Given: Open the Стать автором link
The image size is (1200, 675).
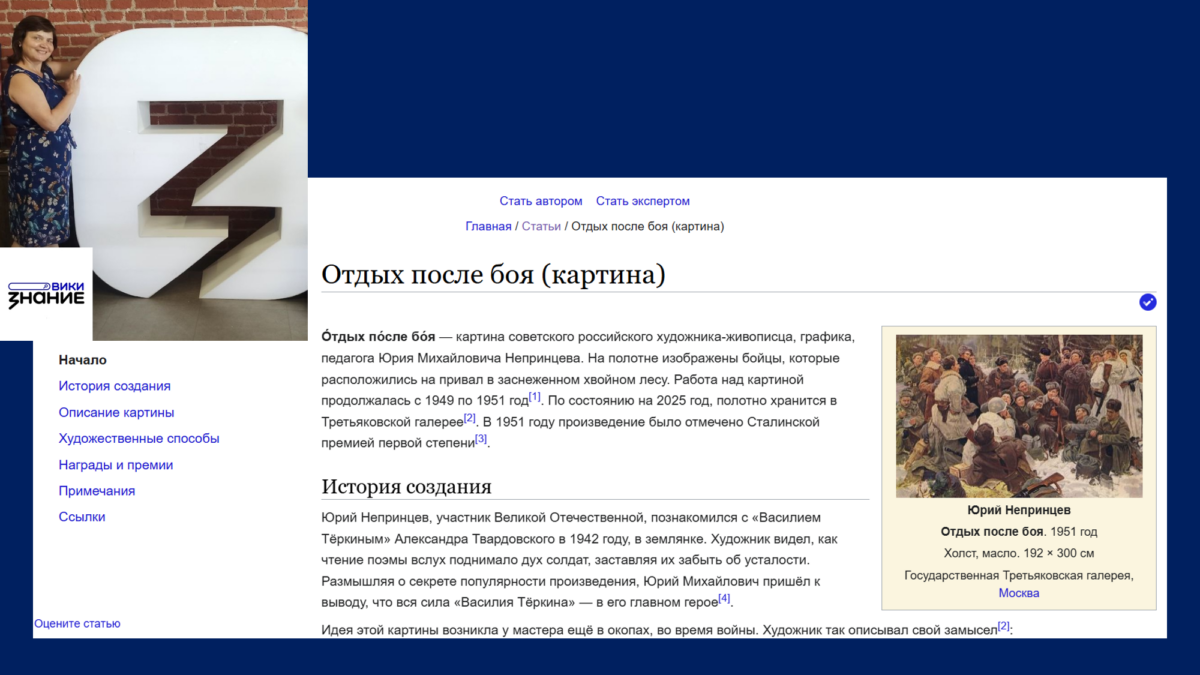Looking at the screenshot, I should [x=541, y=201].
